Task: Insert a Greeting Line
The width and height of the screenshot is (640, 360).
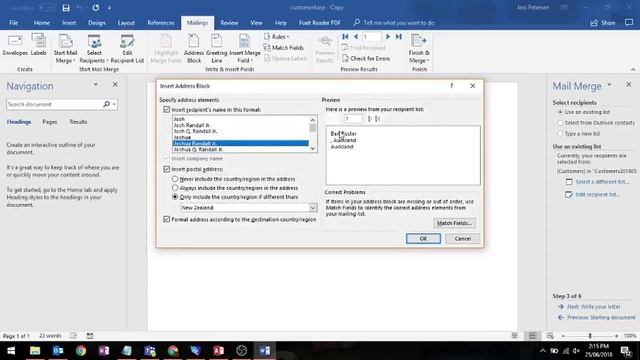Action: click(216, 49)
